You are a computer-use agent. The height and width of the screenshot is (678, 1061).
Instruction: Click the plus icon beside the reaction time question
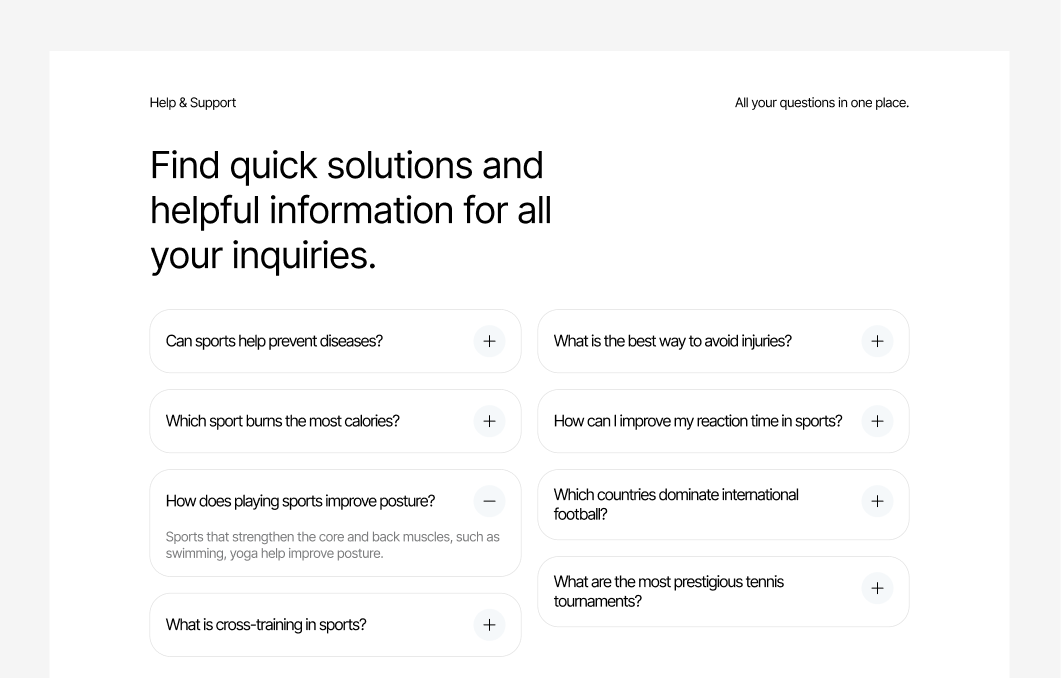point(877,421)
